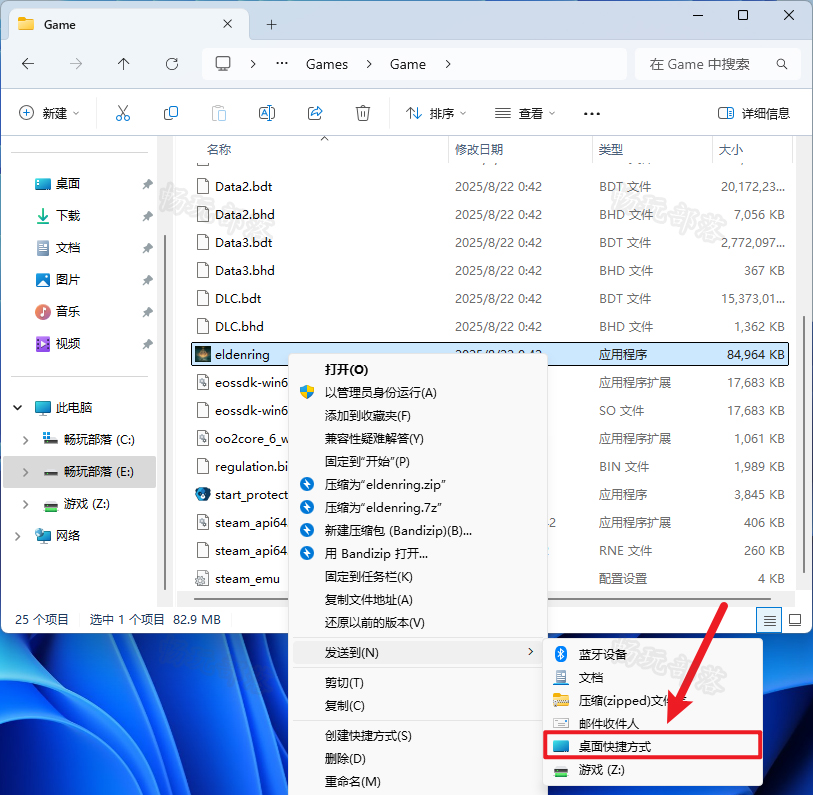Click the Rename icon in toolbar

click(x=267, y=113)
